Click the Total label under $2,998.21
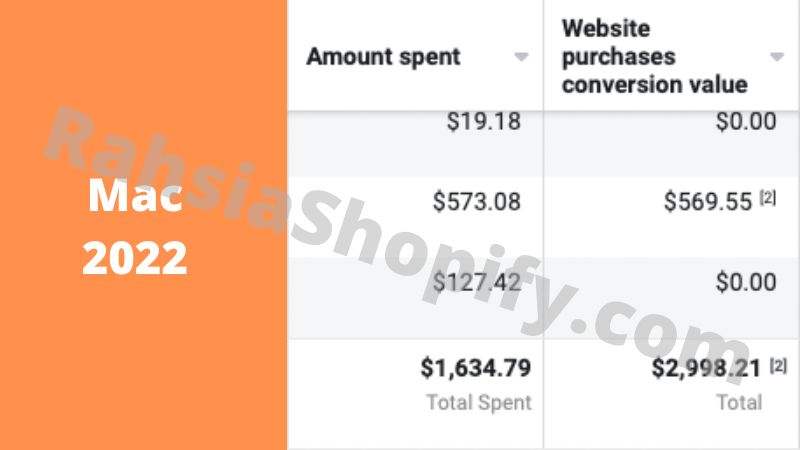The height and width of the screenshot is (450, 800). 738,403
